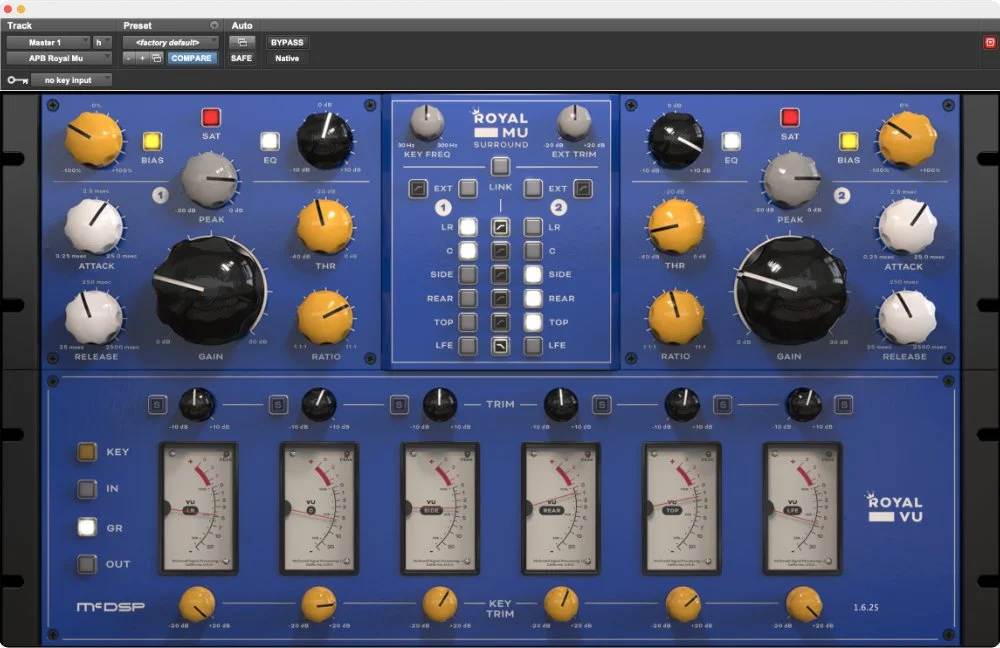Solo the LR channel meter
Screen dimensions: 1000x648
[157, 404]
